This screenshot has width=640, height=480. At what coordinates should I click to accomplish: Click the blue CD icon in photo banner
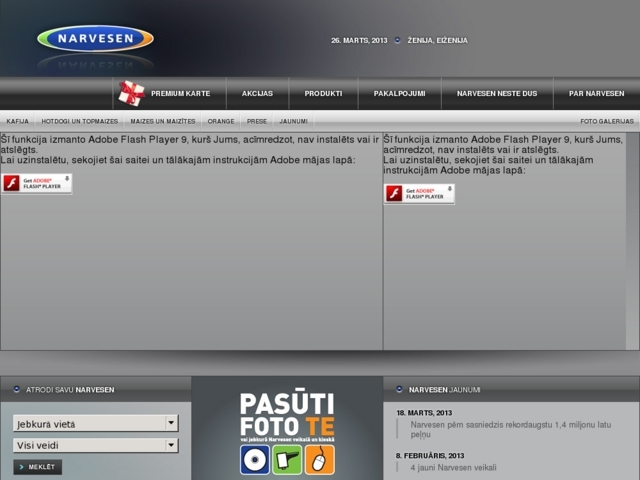[x=254, y=460]
